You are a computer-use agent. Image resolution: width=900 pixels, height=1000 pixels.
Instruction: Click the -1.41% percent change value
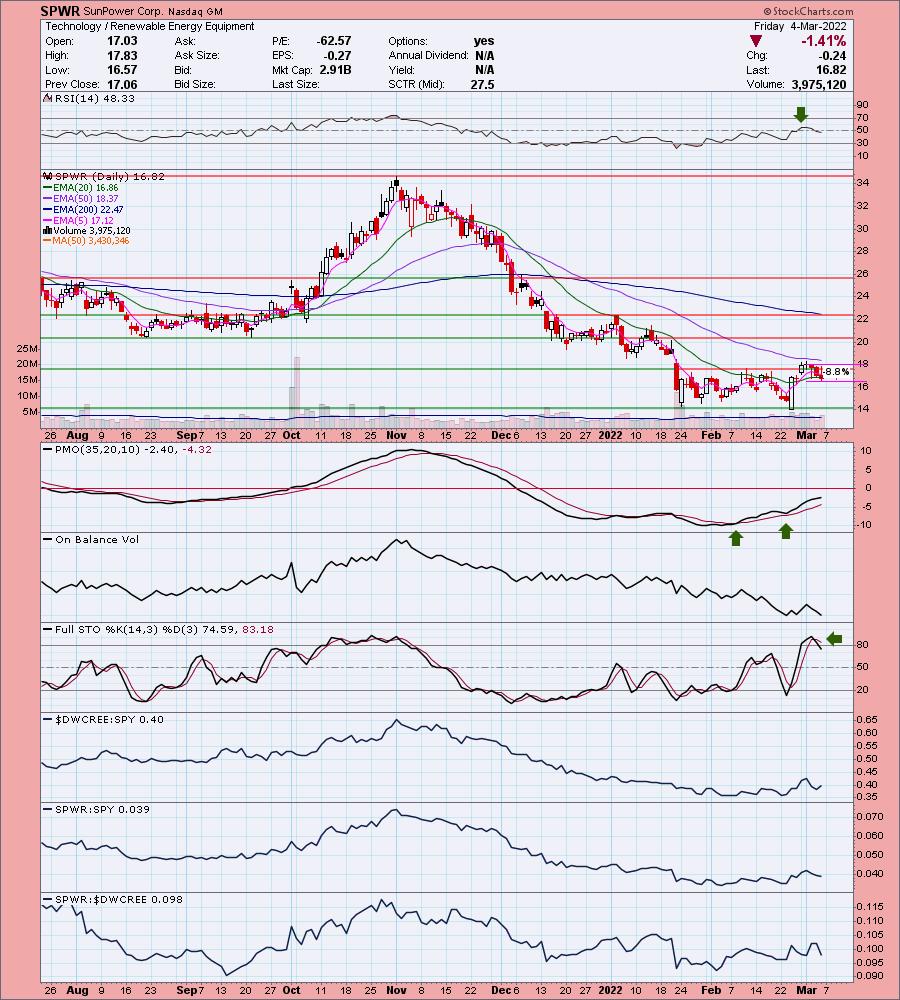pyautogui.click(x=823, y=41)
